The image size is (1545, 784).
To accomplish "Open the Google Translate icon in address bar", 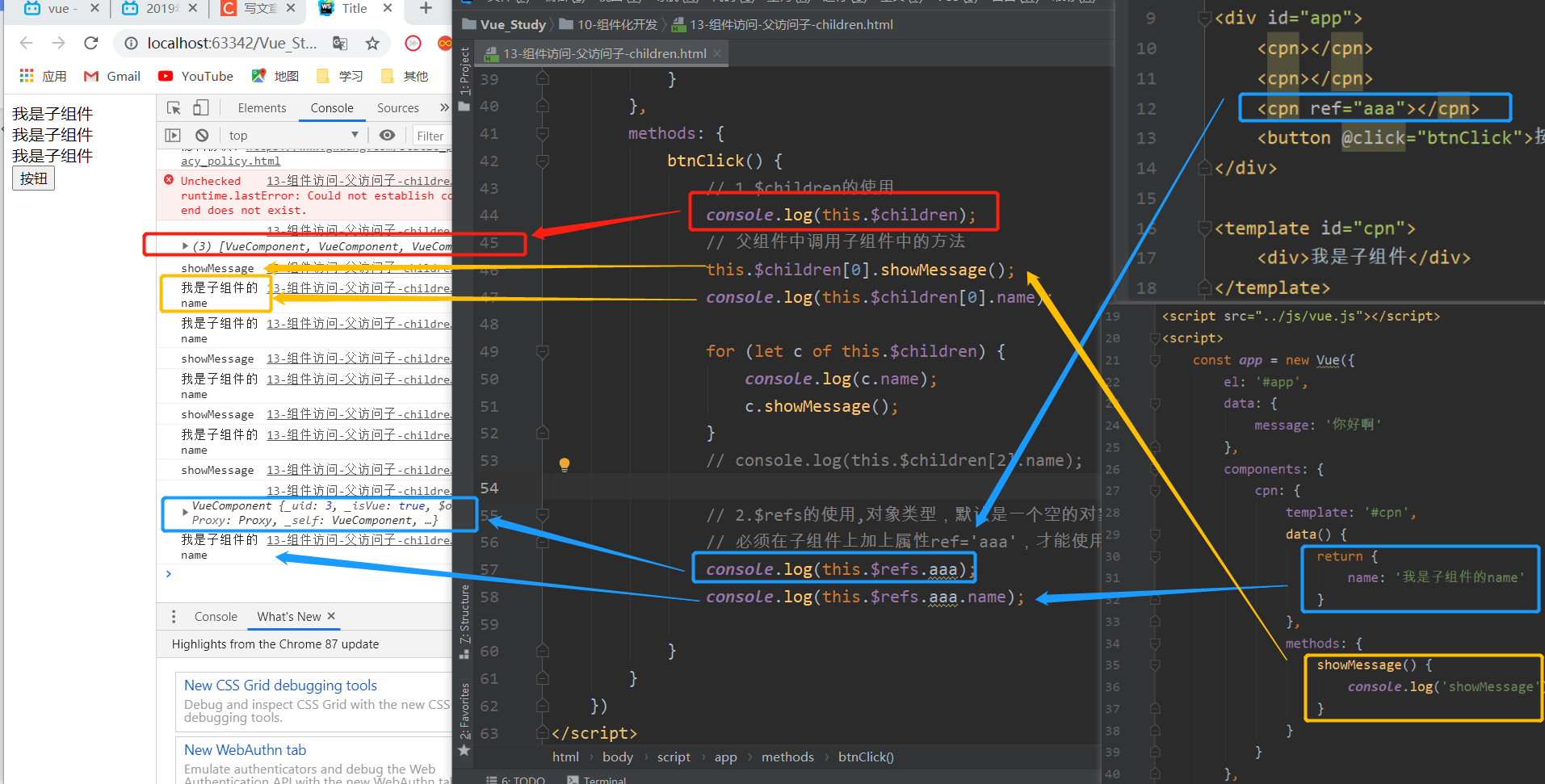I will pyautogui.click(x=340, y=43).
